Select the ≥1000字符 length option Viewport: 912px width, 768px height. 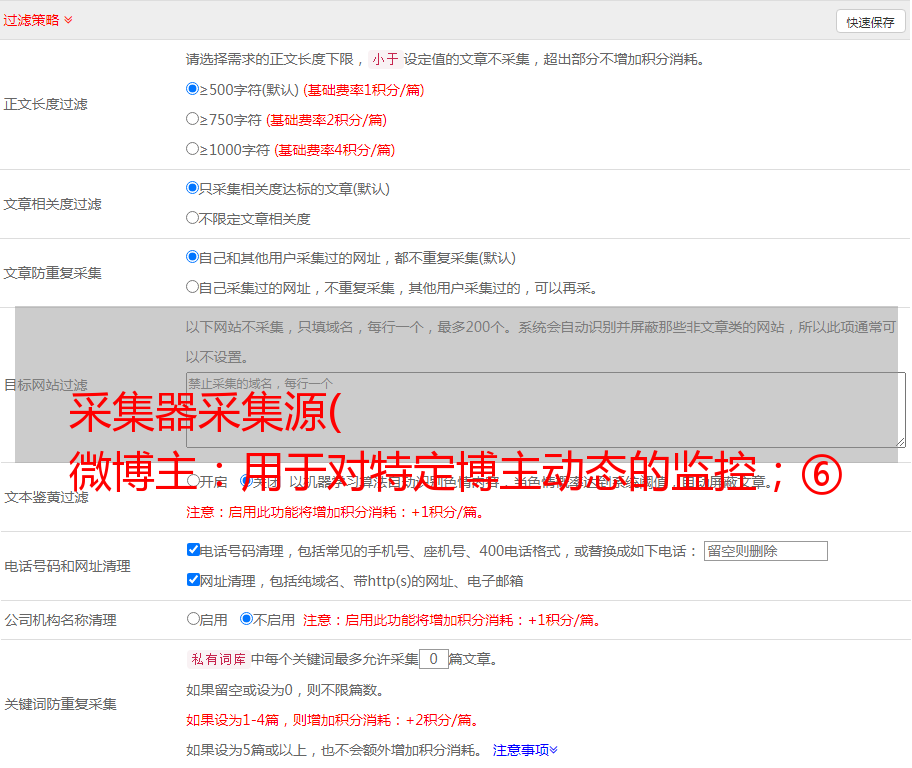point(192,149)
